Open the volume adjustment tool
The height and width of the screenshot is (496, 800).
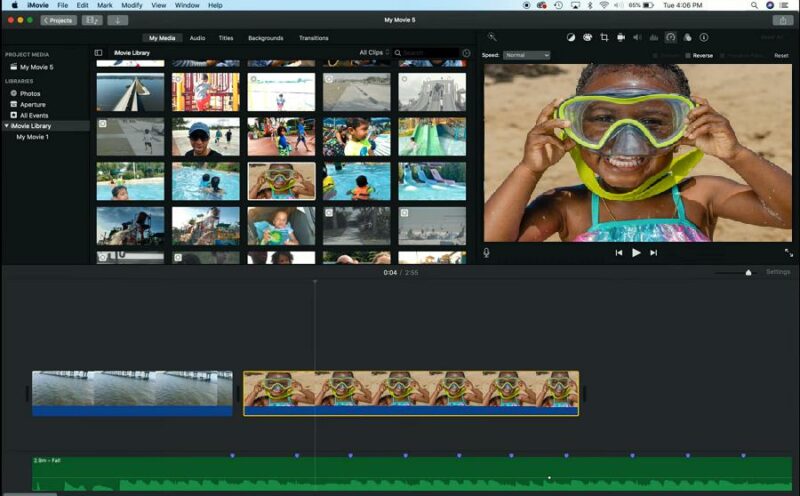pyautogui.click(x=637, y=37)
